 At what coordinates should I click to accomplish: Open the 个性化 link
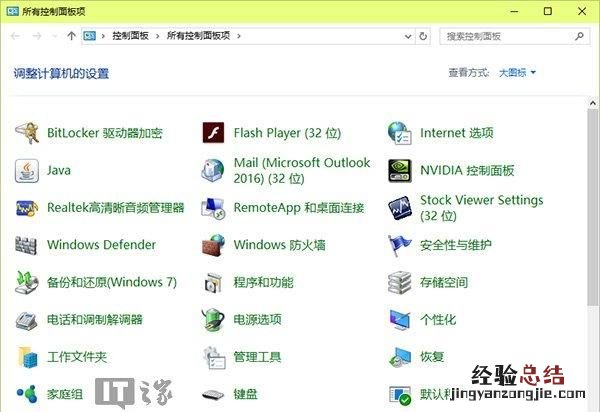(x=438, y=320)
